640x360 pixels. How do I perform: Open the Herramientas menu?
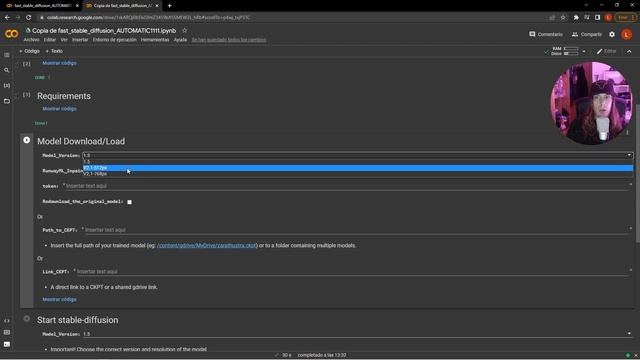[x=155, y=40]
